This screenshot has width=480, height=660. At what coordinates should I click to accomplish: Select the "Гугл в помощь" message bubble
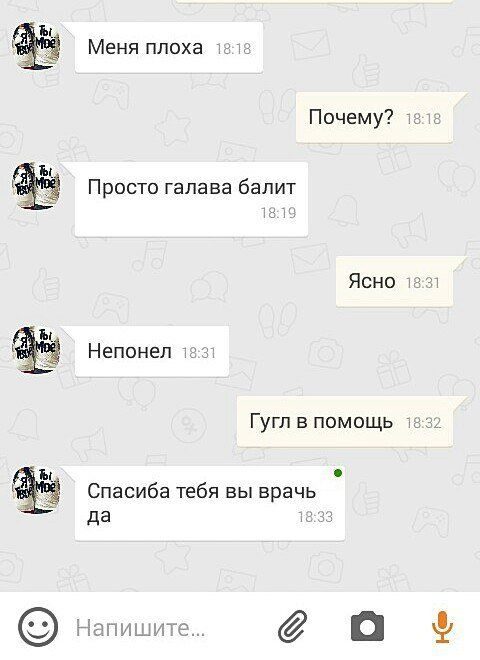345,421
